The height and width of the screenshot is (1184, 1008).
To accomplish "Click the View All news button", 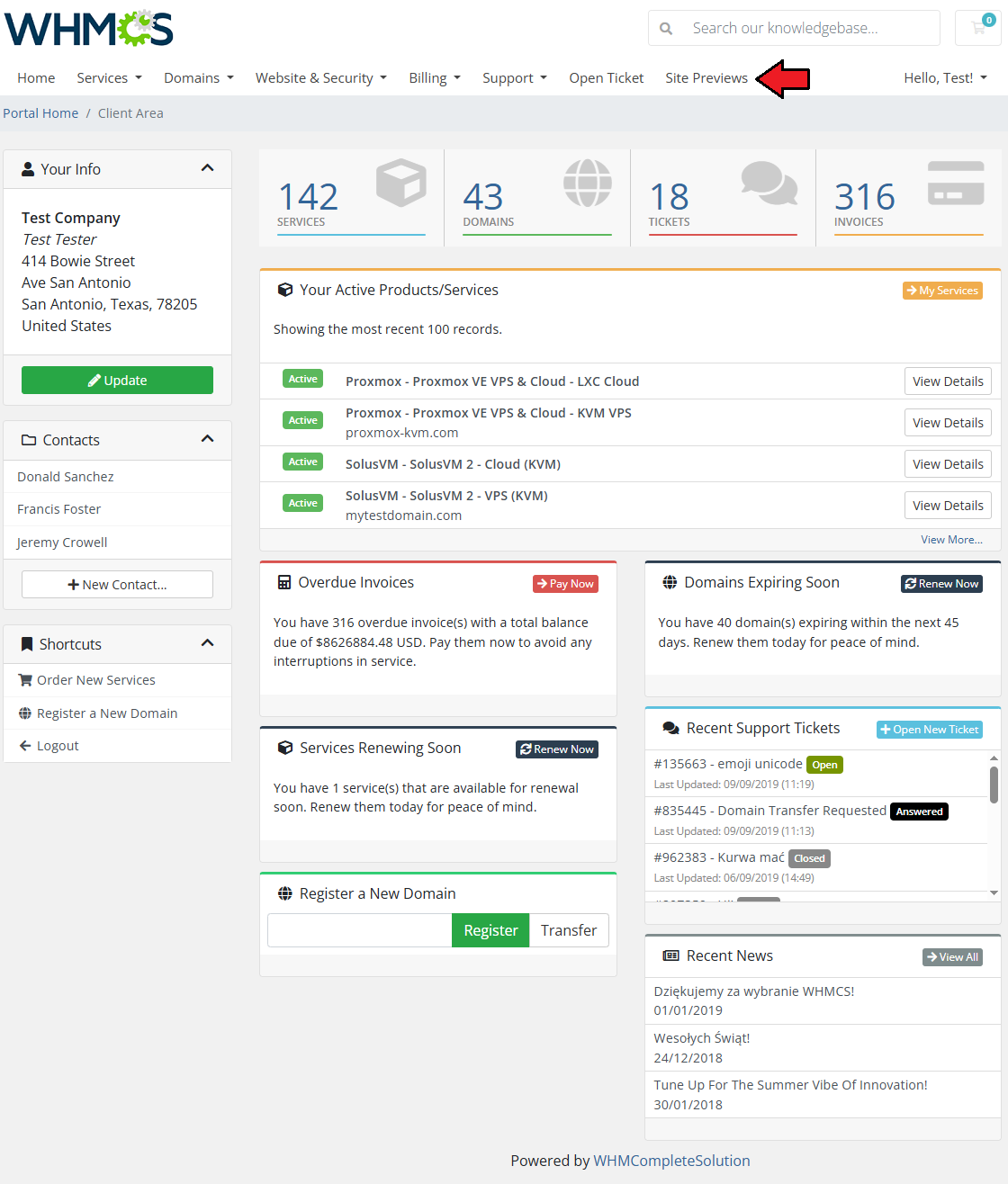I will (953, 957).
